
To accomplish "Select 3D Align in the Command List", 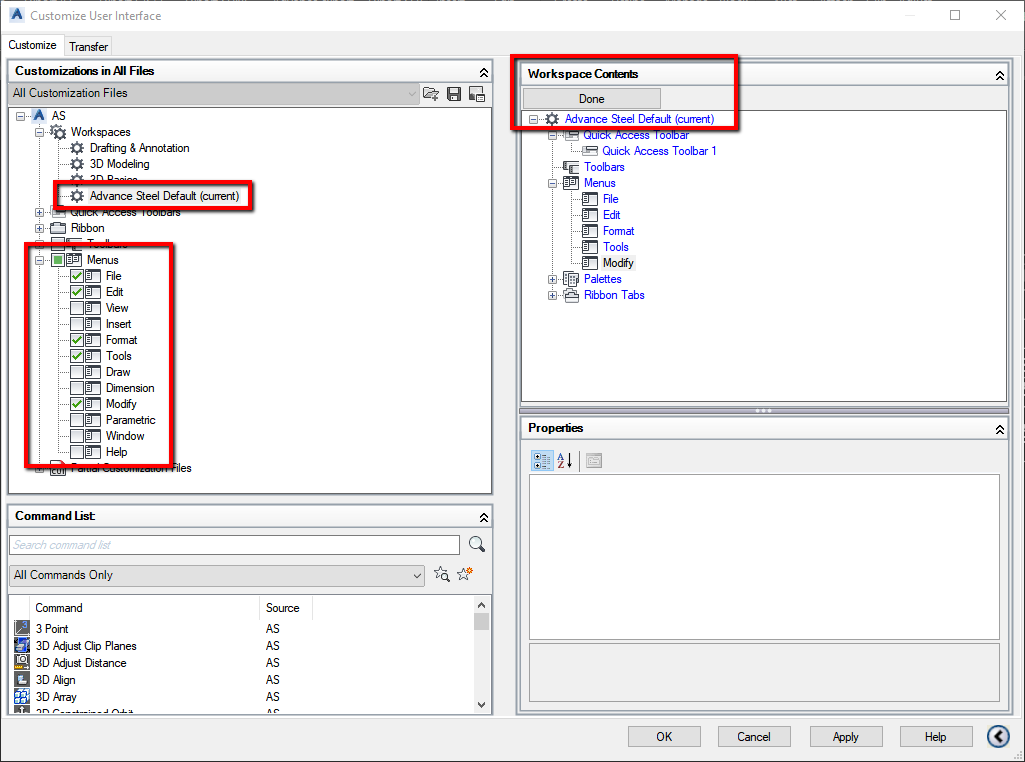I will (x=56, y=680).
